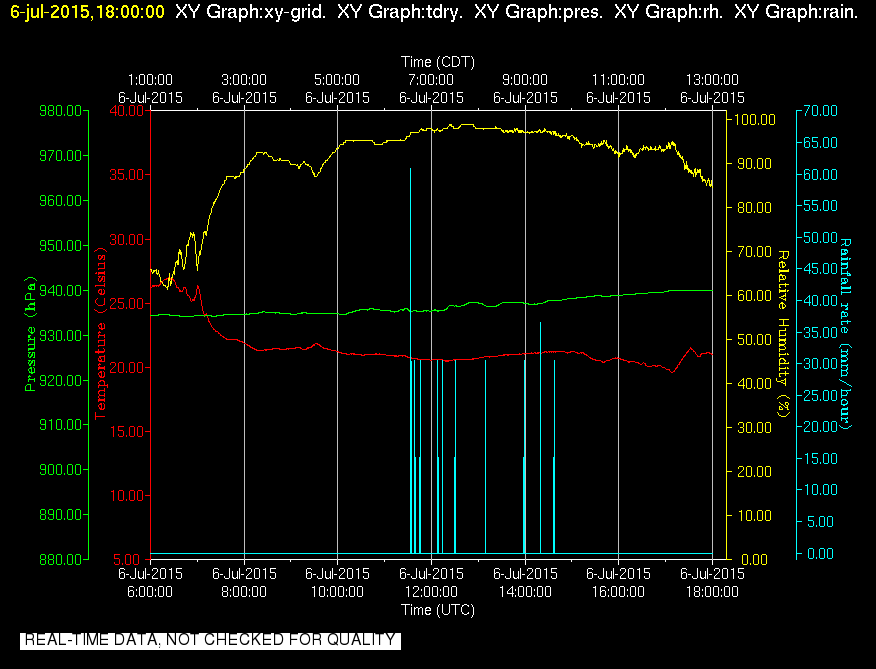
Task: Click the red 'Temperature (Celsius)' axis label
Action: click(101, 334)
